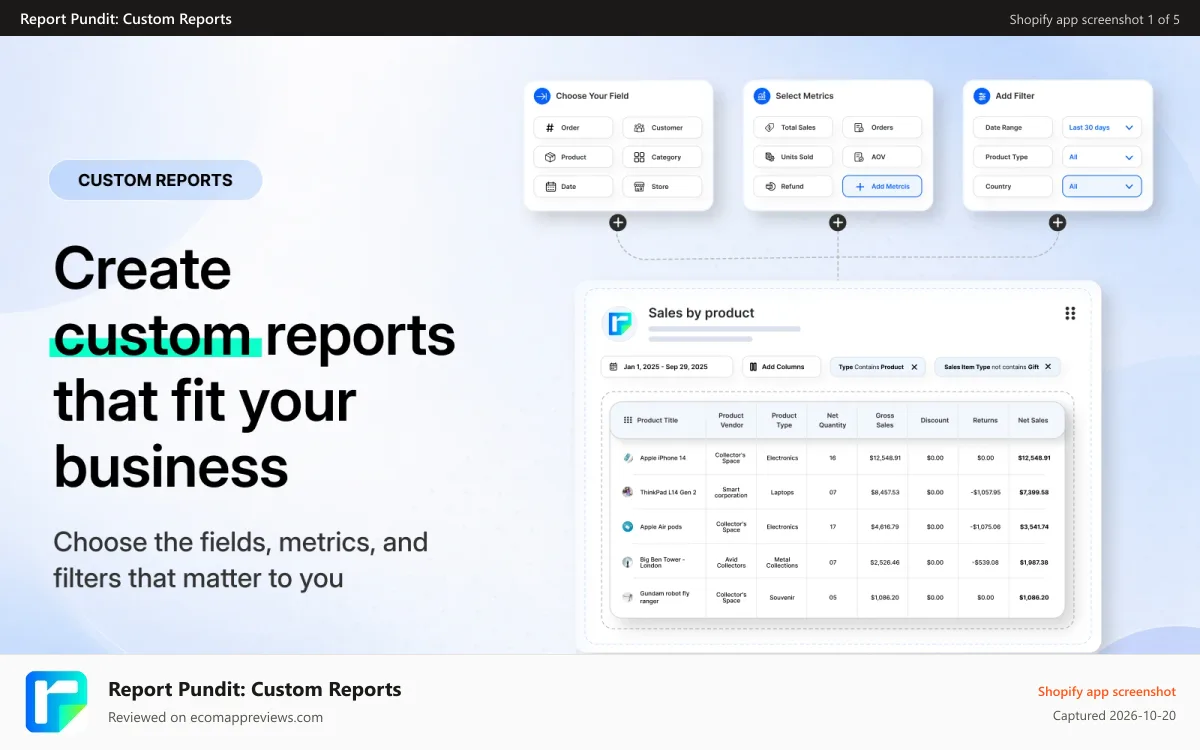Choose the AOV metric

[x=882, y=157]
